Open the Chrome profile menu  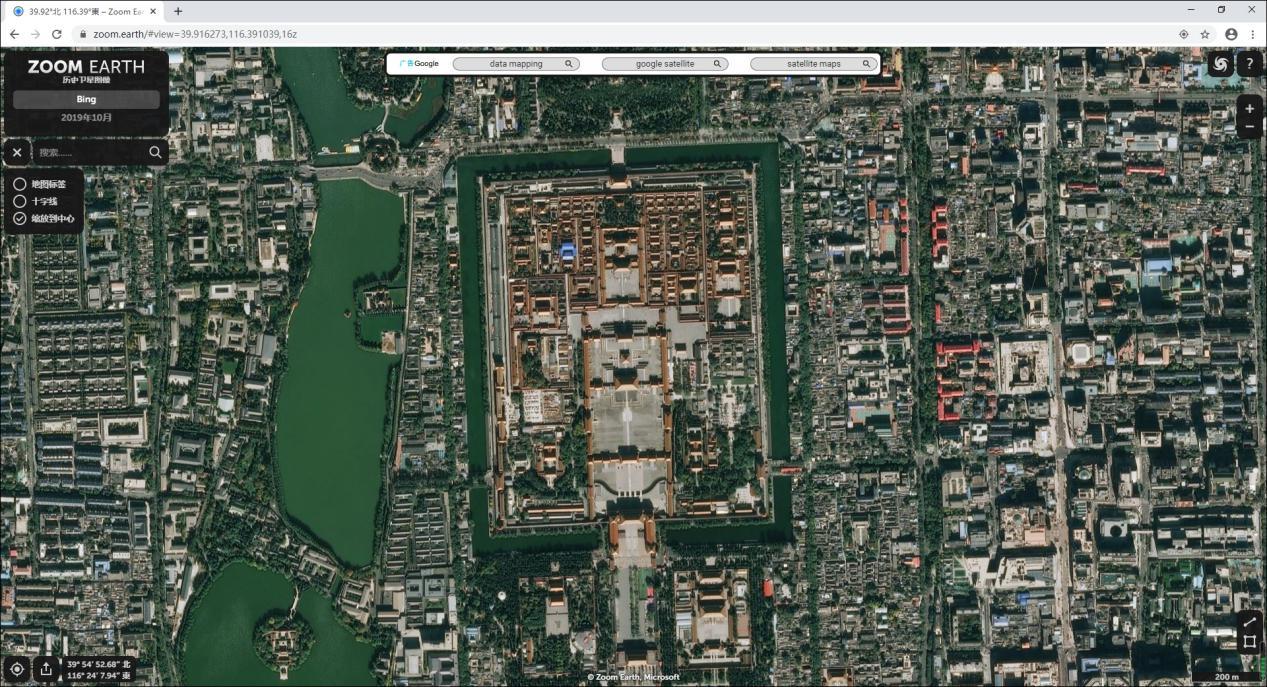1230,33
